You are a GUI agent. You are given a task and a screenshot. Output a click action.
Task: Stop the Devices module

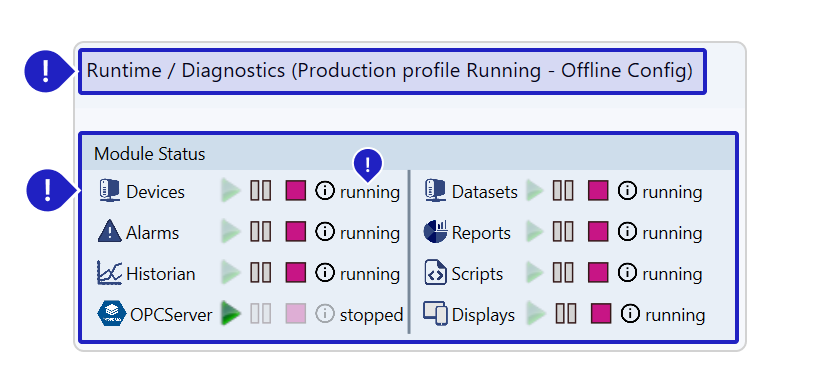pos(296,191)
